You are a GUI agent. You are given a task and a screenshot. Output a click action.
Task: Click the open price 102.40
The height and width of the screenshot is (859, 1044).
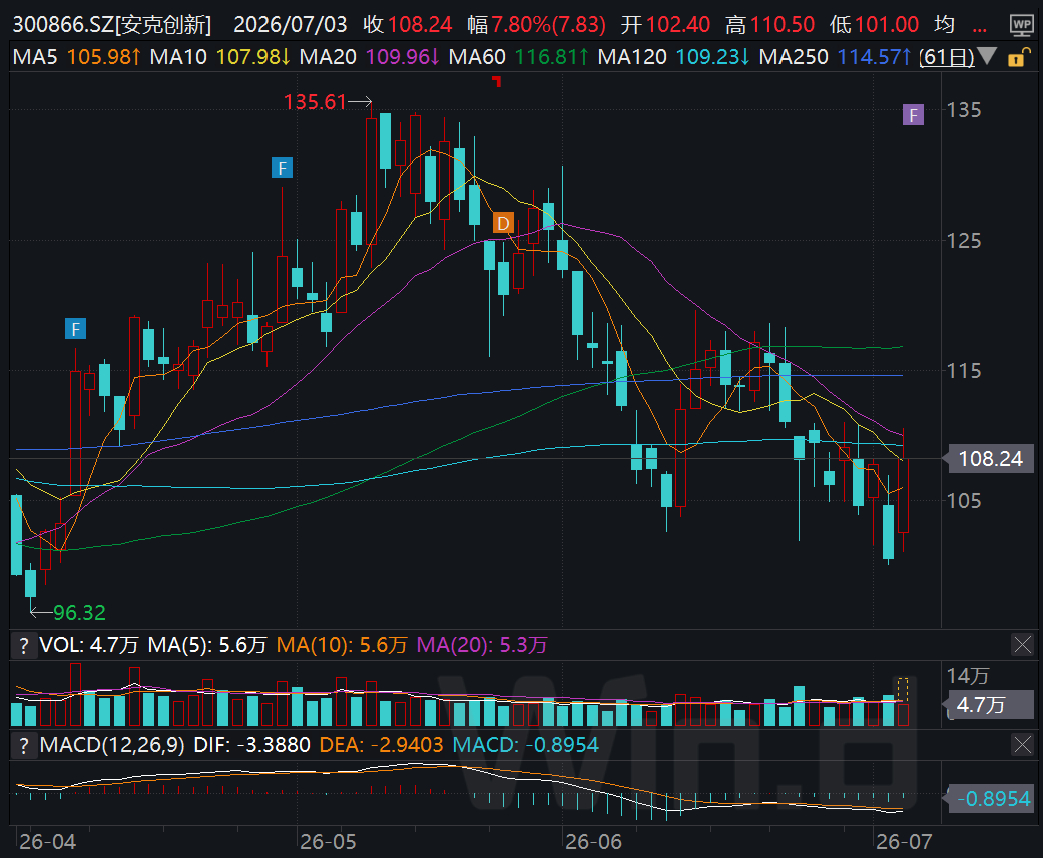click(x=678, y=25)
